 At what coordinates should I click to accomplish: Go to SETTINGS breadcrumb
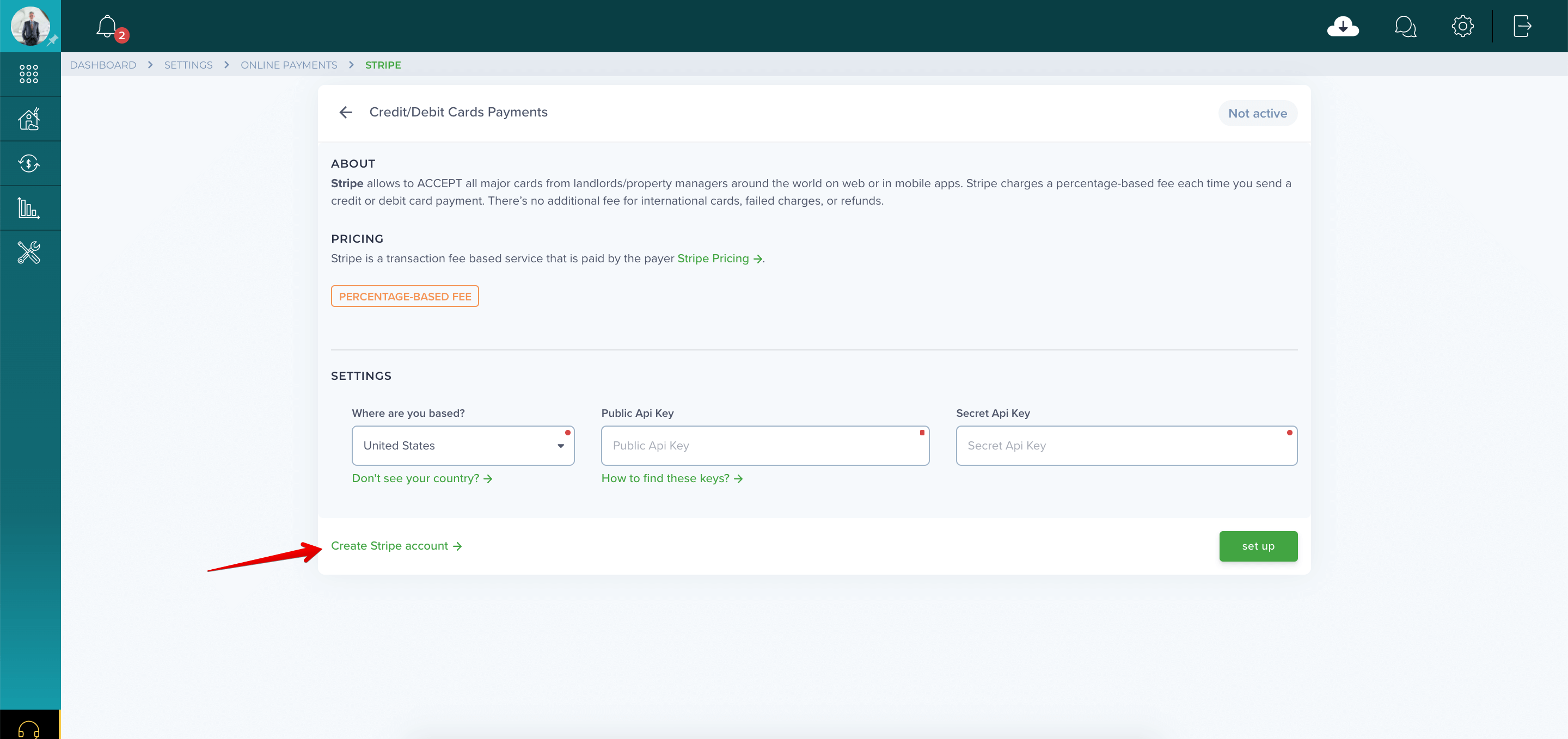coord(188,65)
